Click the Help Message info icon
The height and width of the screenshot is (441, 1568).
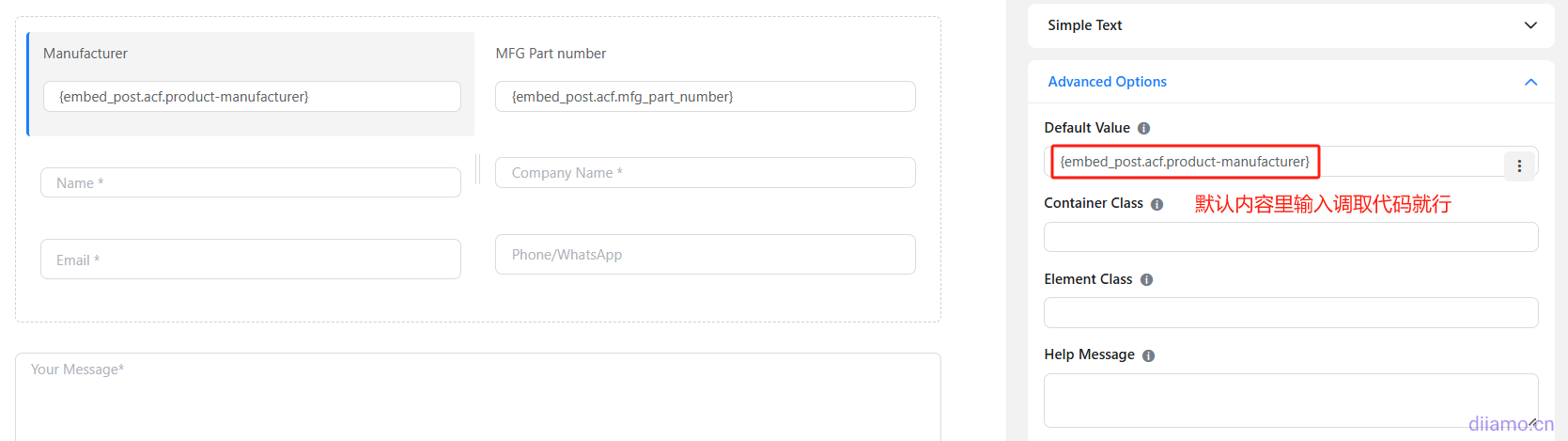[1148, 355]
